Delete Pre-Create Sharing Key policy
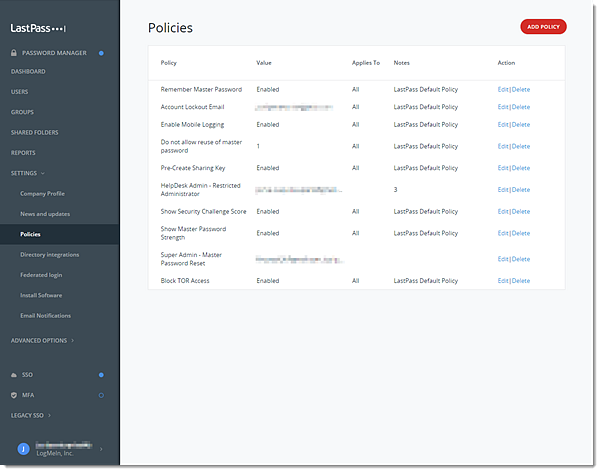The width and height of the screenshot is (597, 469). (521, 168)
